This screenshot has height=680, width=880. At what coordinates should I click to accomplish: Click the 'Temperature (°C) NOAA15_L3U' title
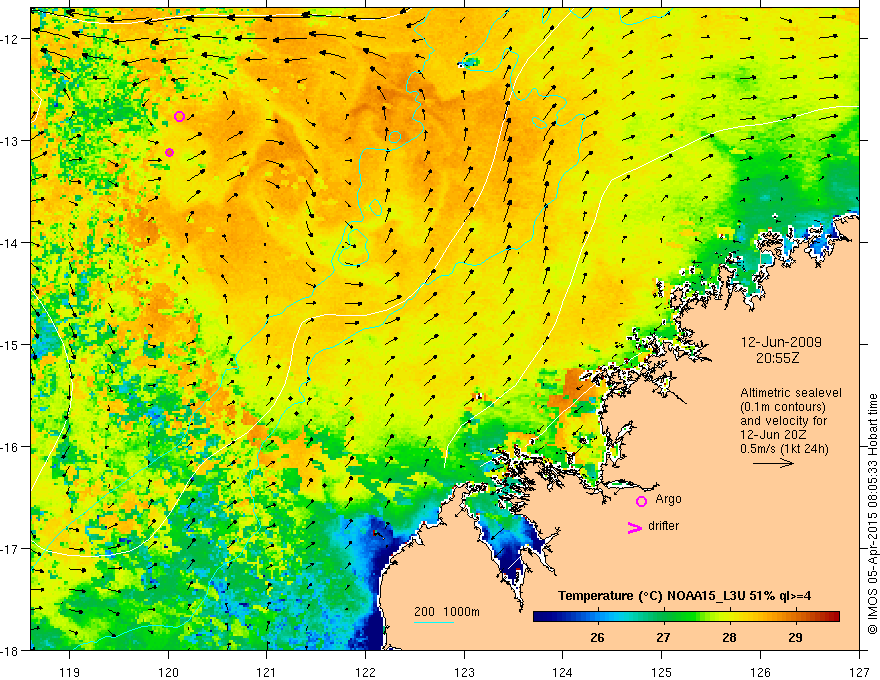(652, 596)
